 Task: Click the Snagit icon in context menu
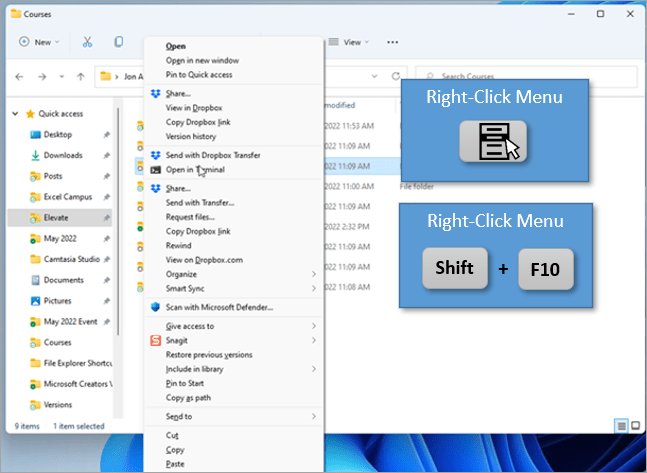pyautogui.click(x=155, y=340)
